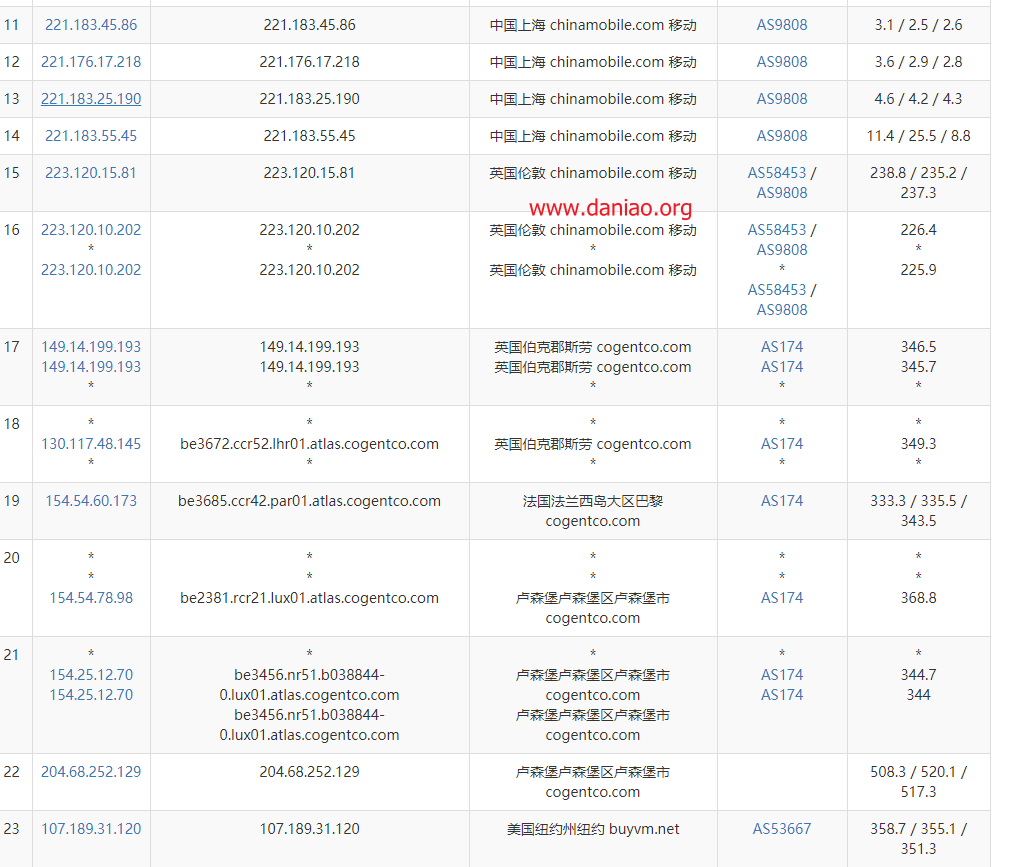
Task: Click AS174 link in row 20
Action: coord(782,598)
